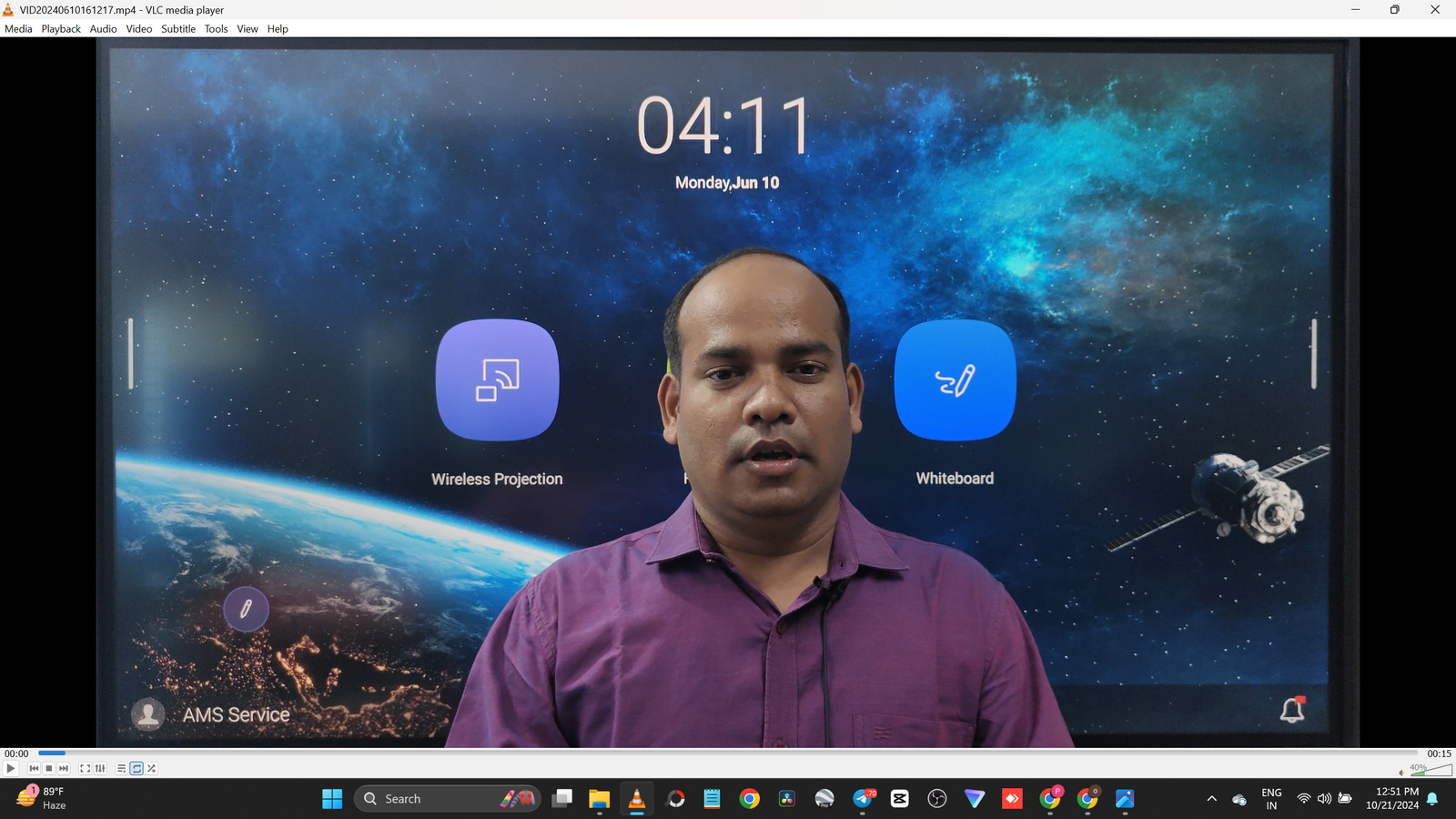Click the playback seek bar

click(728, 753)
